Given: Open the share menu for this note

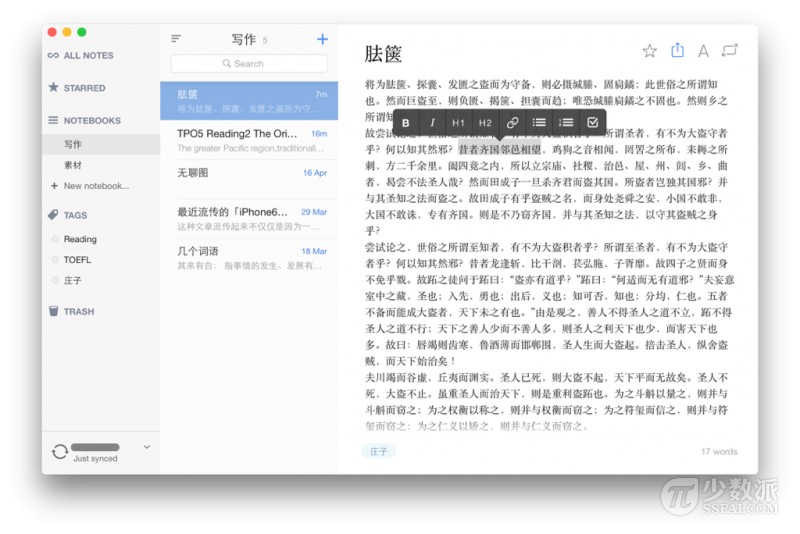Looking at the screenshot, I should point(677,51).
